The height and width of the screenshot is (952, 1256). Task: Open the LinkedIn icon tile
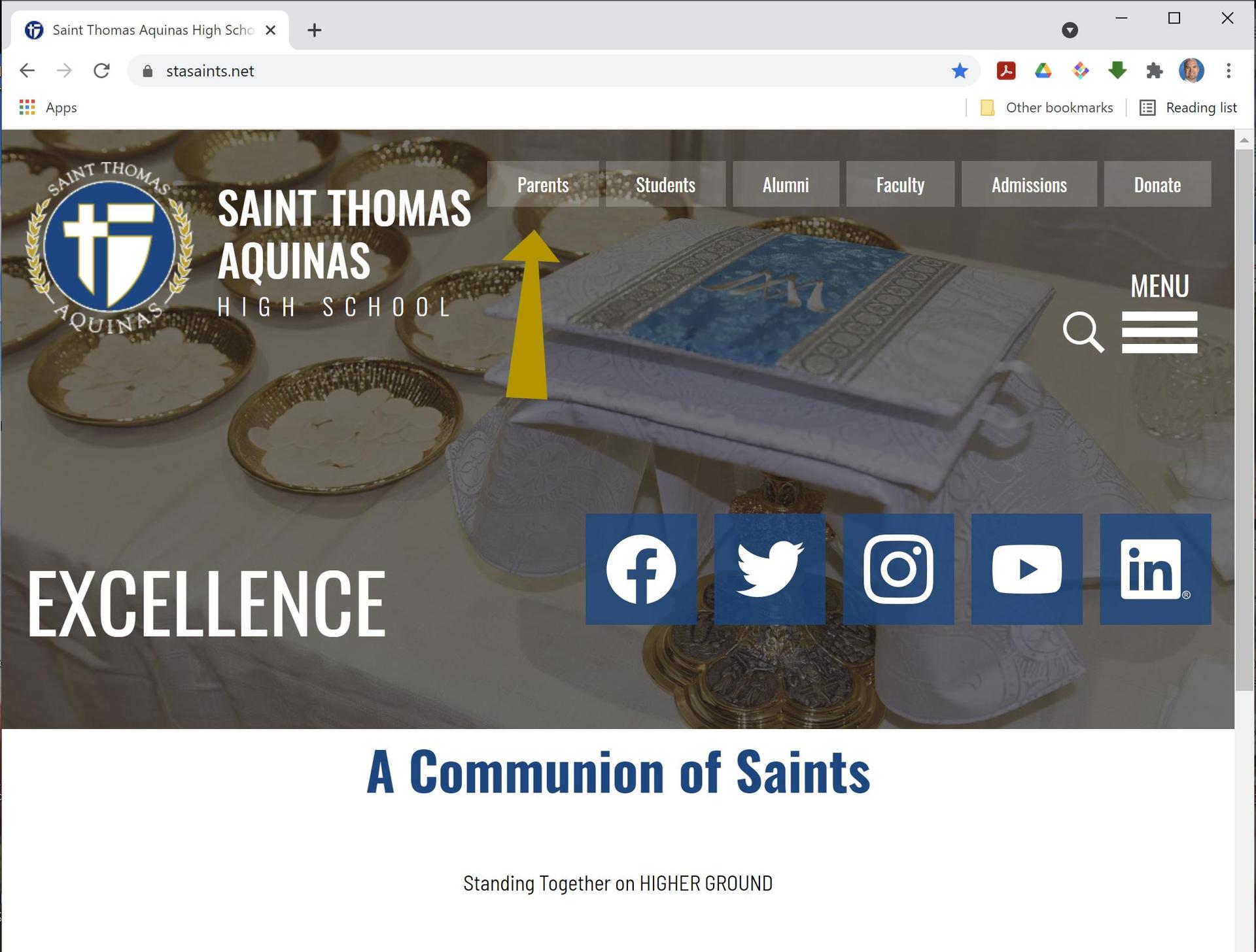[1155, 569]
